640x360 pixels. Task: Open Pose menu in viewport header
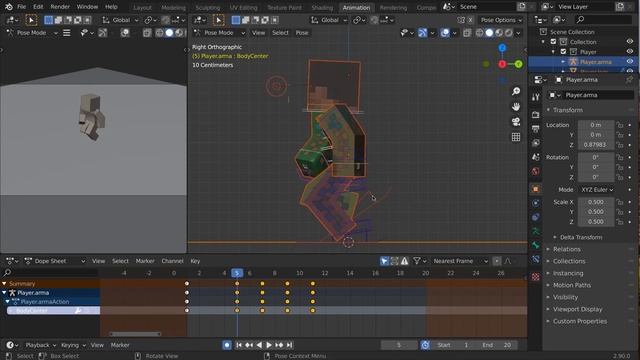coord(302,33)
